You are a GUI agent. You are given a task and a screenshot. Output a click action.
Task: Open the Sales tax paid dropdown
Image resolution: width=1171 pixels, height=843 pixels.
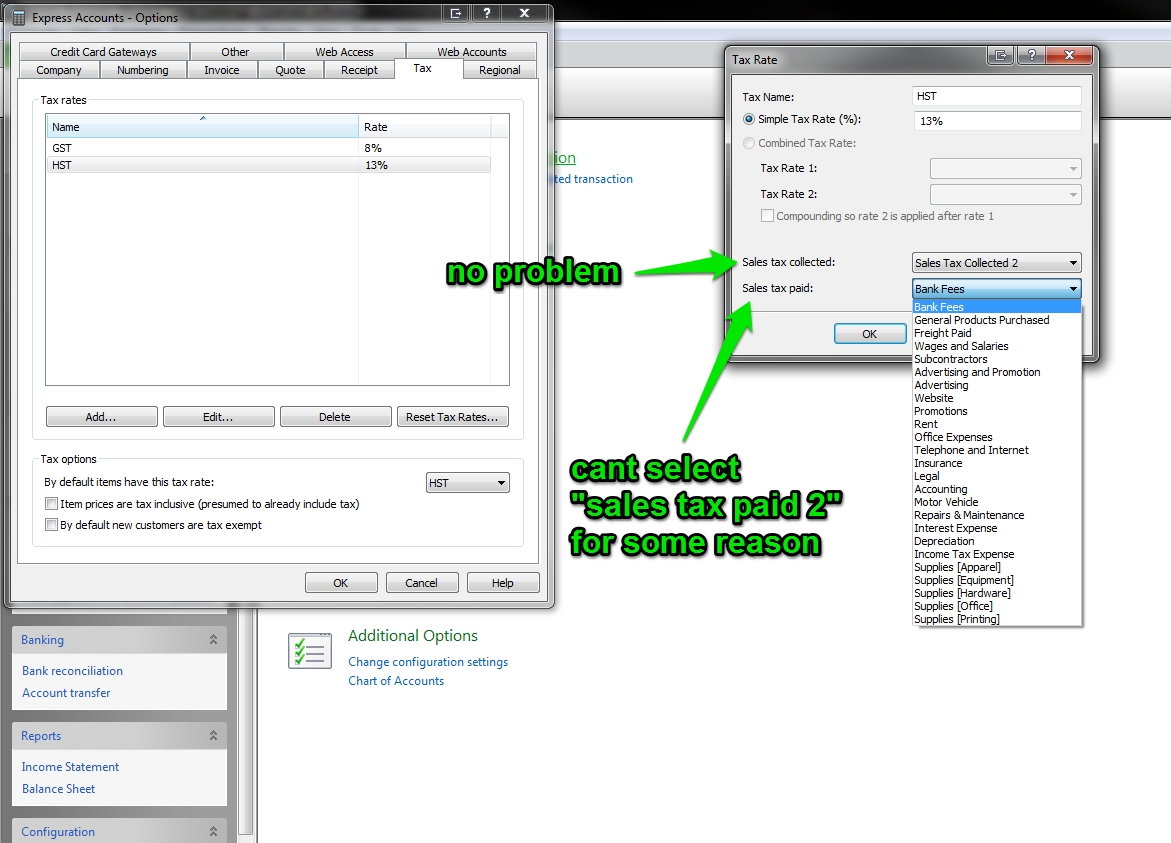click(996, 289)
